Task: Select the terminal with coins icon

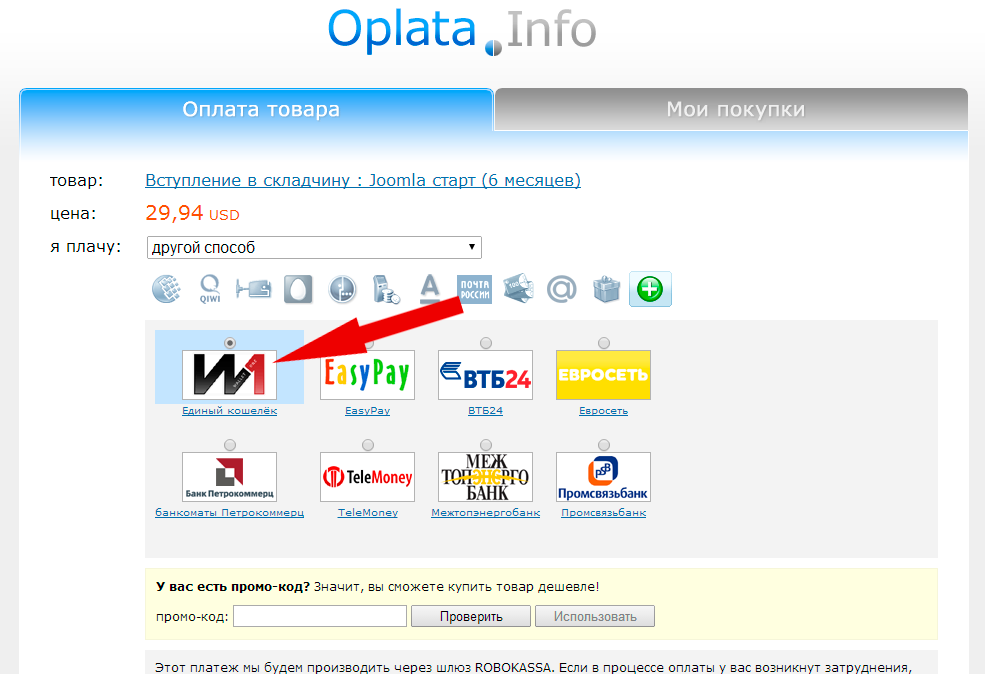Action: click(386, 290)
